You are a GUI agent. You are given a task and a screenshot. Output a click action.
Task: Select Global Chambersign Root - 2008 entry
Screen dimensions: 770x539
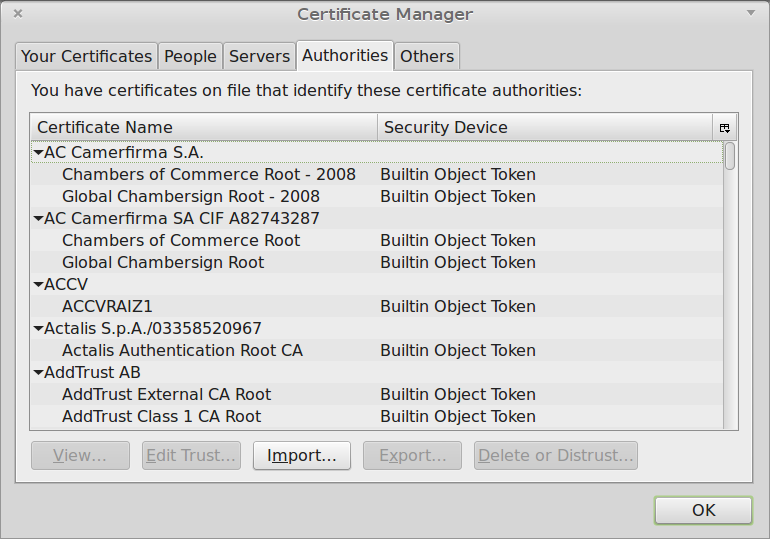coord(190,197)
